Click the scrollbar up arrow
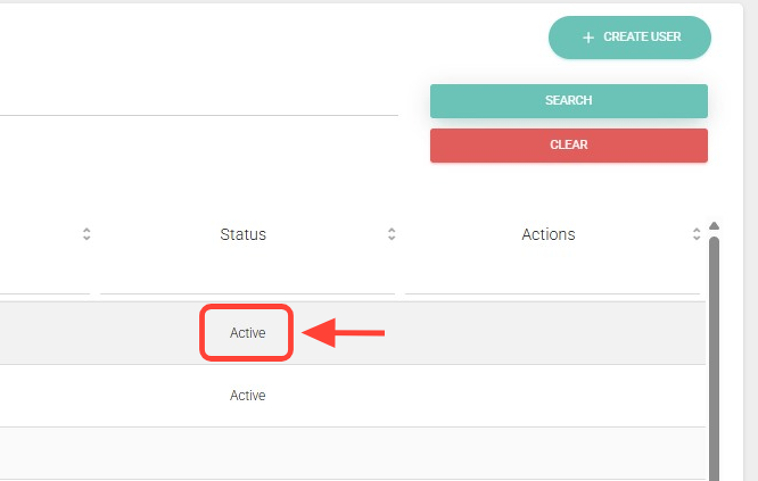758x481 pixels. (x=714, y=225)
